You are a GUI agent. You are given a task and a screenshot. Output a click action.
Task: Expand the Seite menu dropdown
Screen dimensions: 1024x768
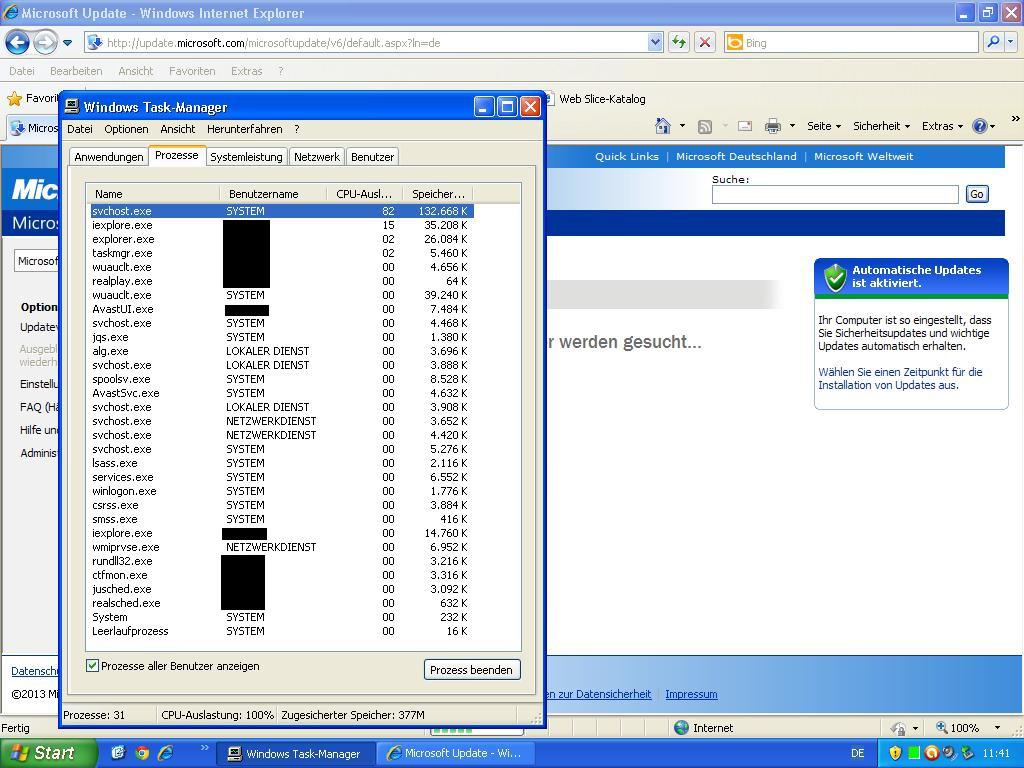pyautogui.click(x=824, y=126)
